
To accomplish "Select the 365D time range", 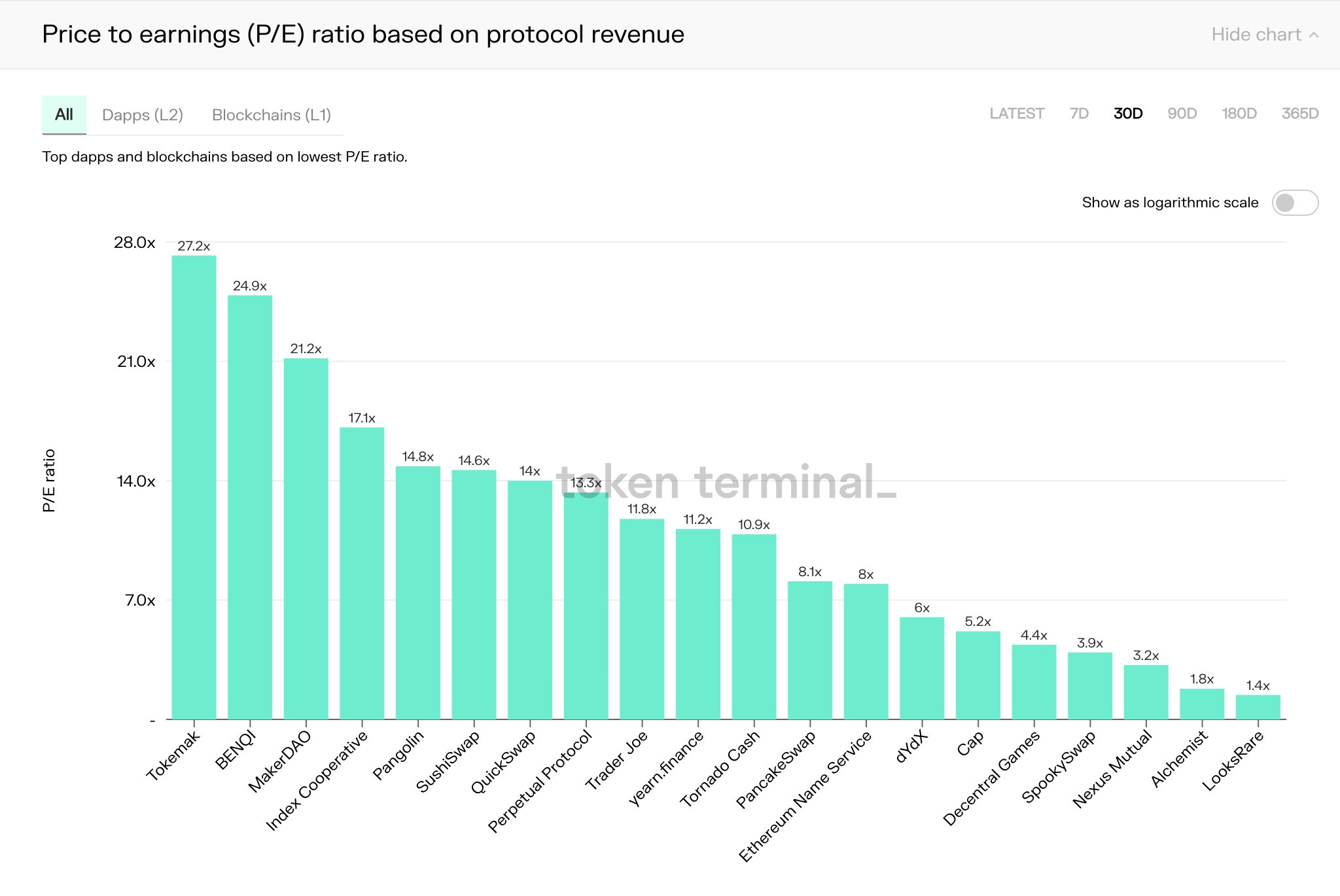I will coord(1299,114).
